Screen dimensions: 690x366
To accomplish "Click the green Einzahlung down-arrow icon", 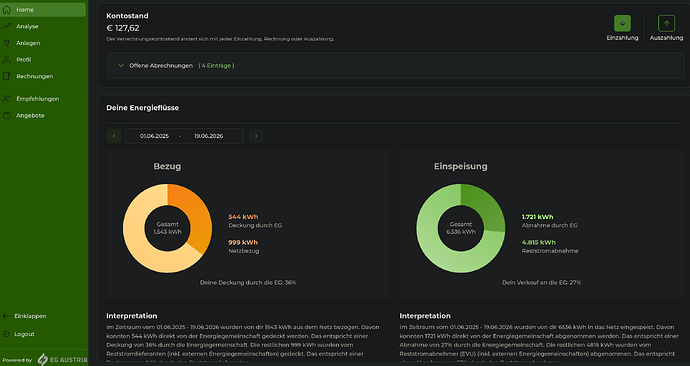I will pyautogui.click(x=622, y=23).
